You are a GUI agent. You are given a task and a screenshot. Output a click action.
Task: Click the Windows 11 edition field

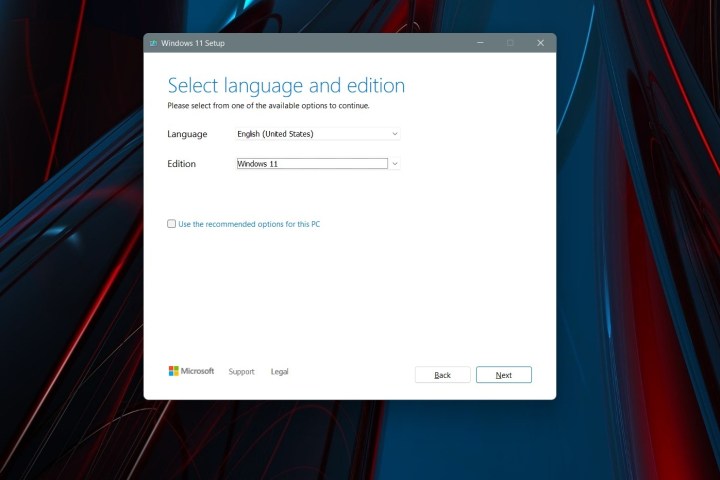[312, 164]
